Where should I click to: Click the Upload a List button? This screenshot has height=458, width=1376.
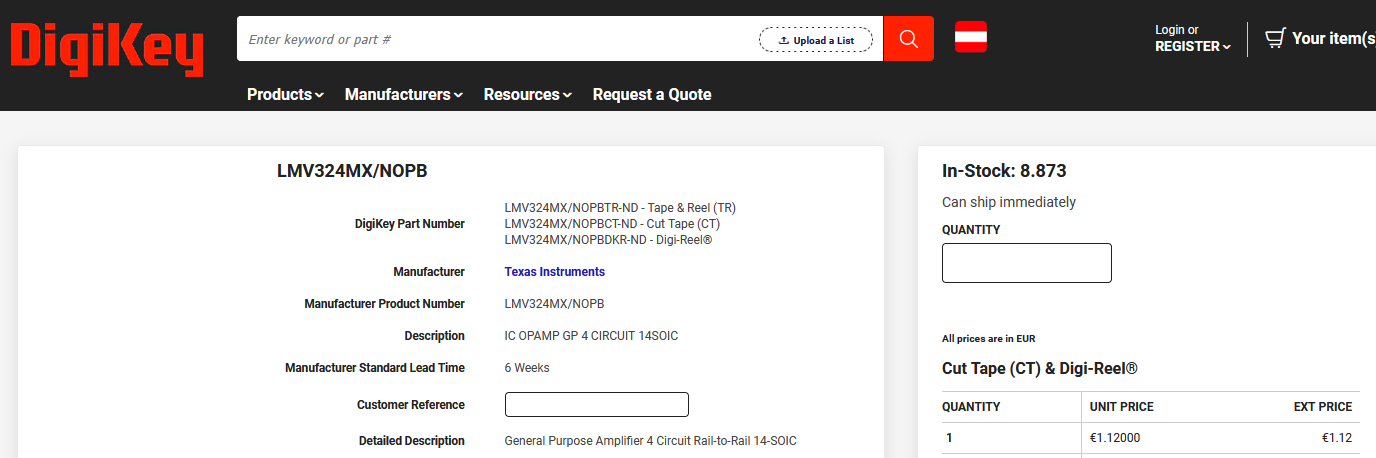pos(816,40)
